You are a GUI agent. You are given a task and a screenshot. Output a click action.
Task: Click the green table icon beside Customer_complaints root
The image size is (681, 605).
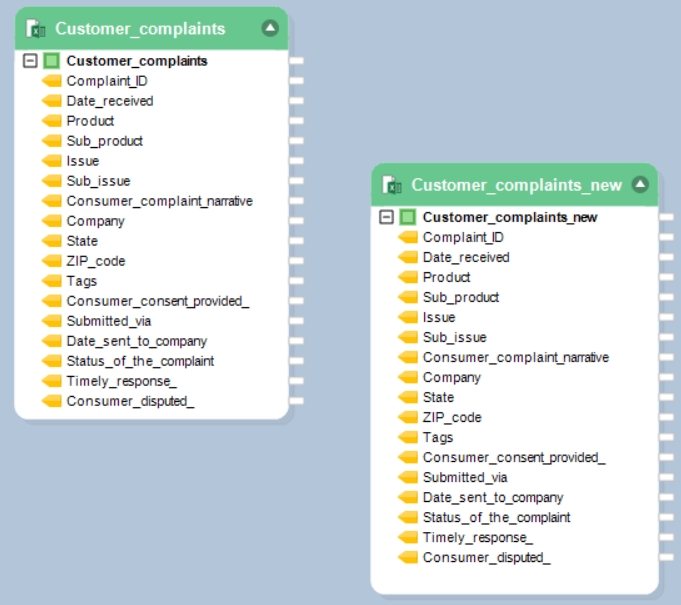pos(51,61)
